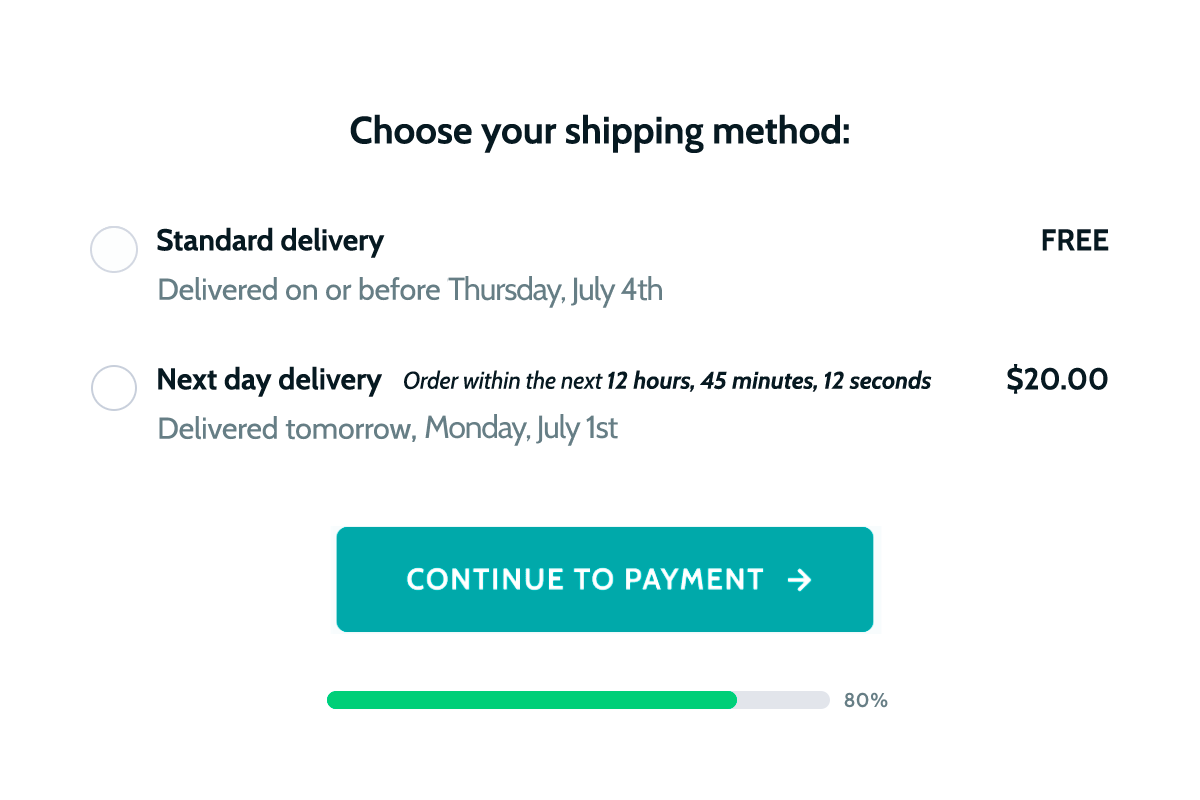Click the green filled part of progress bar
The image size is (1200, 800).
point(531,700)
